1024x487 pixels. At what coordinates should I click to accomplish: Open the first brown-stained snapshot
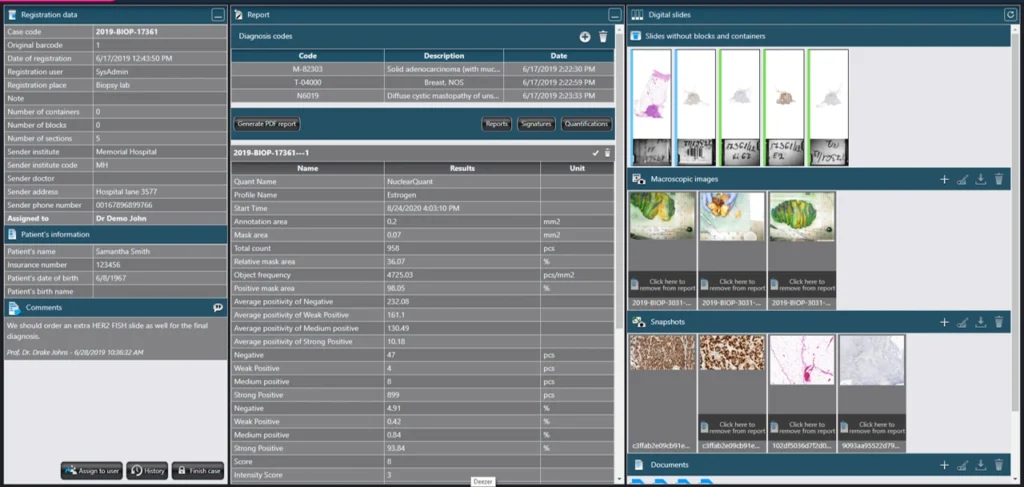pos(662,353)
